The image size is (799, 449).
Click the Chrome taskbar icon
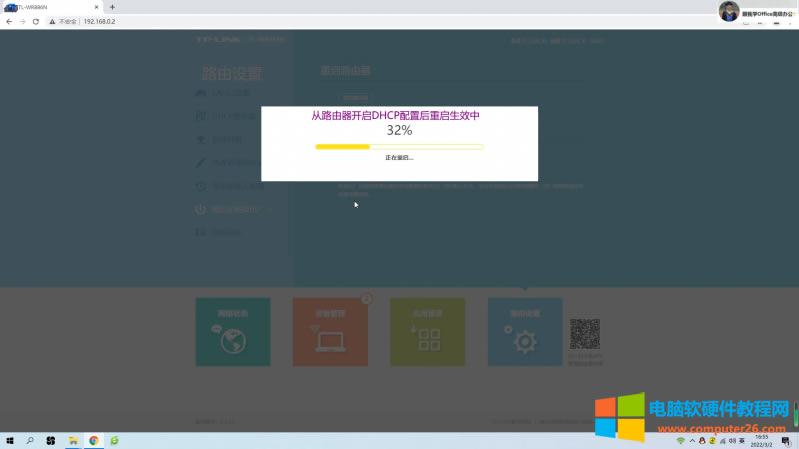coord(94,441)
